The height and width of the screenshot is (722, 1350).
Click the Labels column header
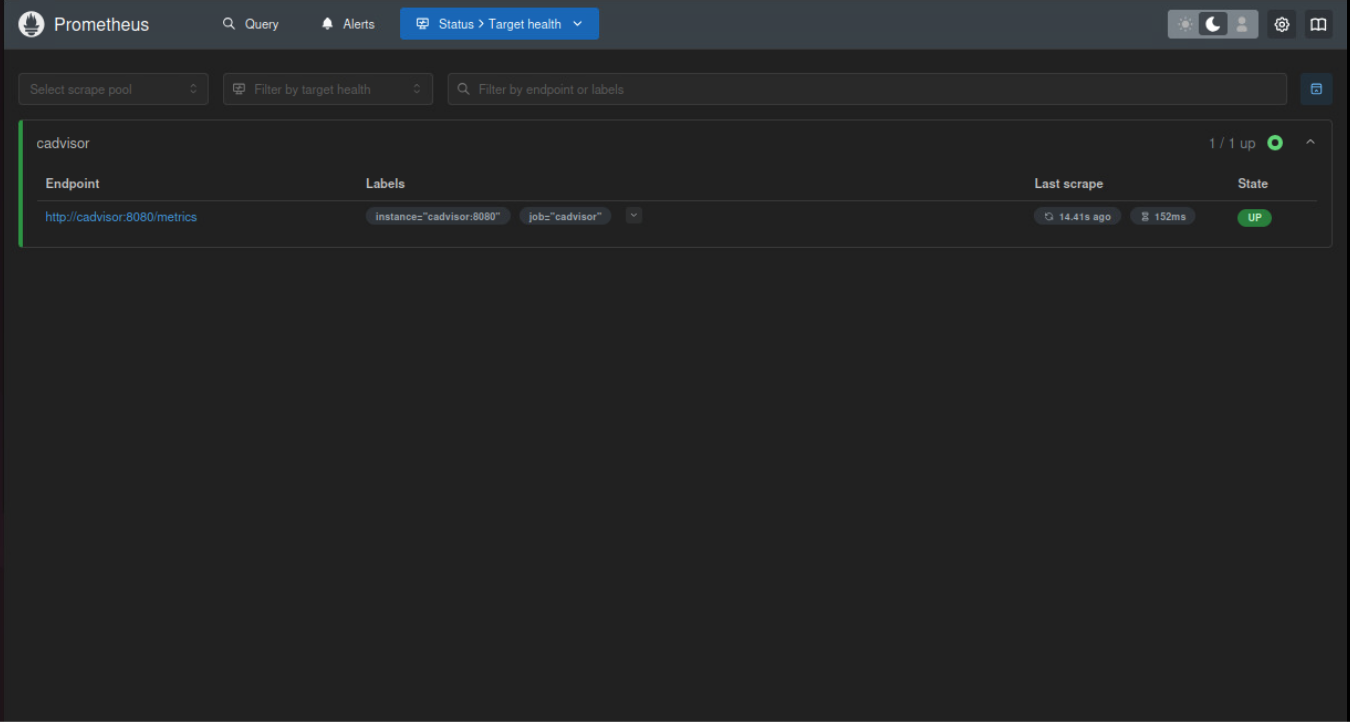tap(385, 183)
